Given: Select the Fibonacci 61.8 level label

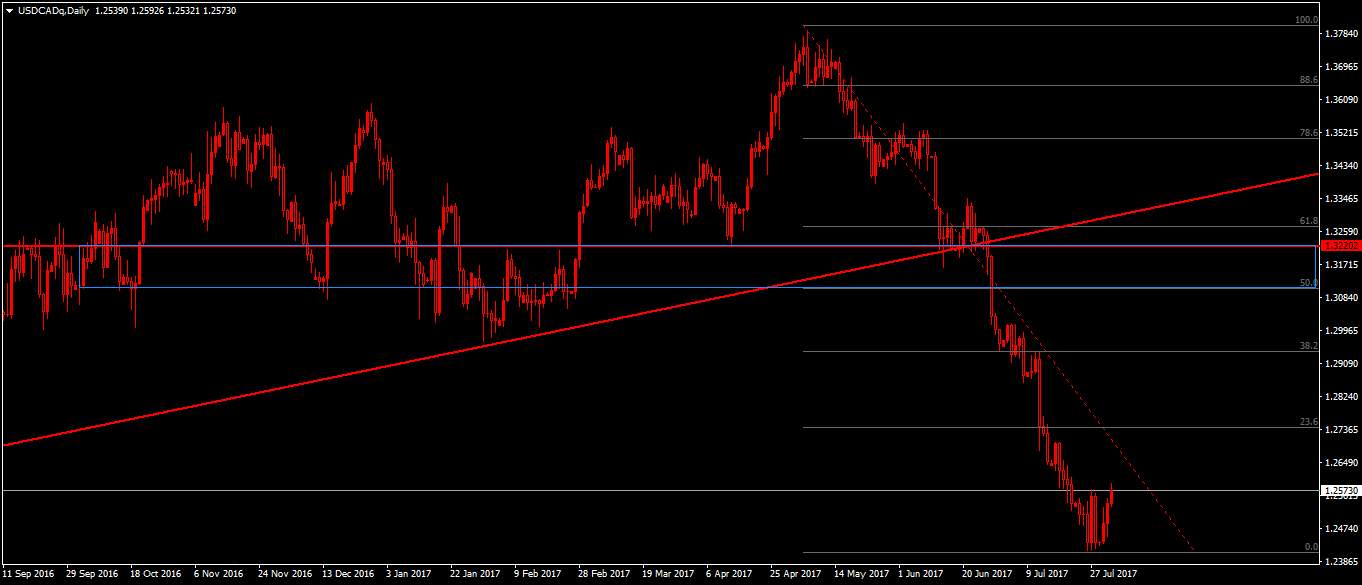Looking at the screenshot, I should pos(1308,221).
